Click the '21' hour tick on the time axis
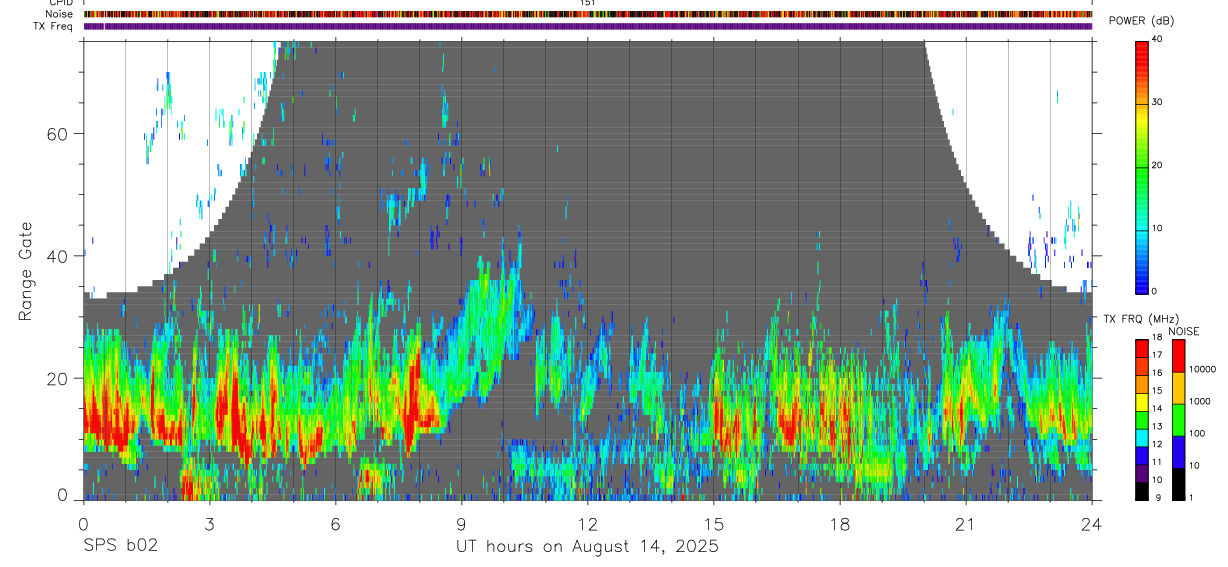 (x=966, y=523)
